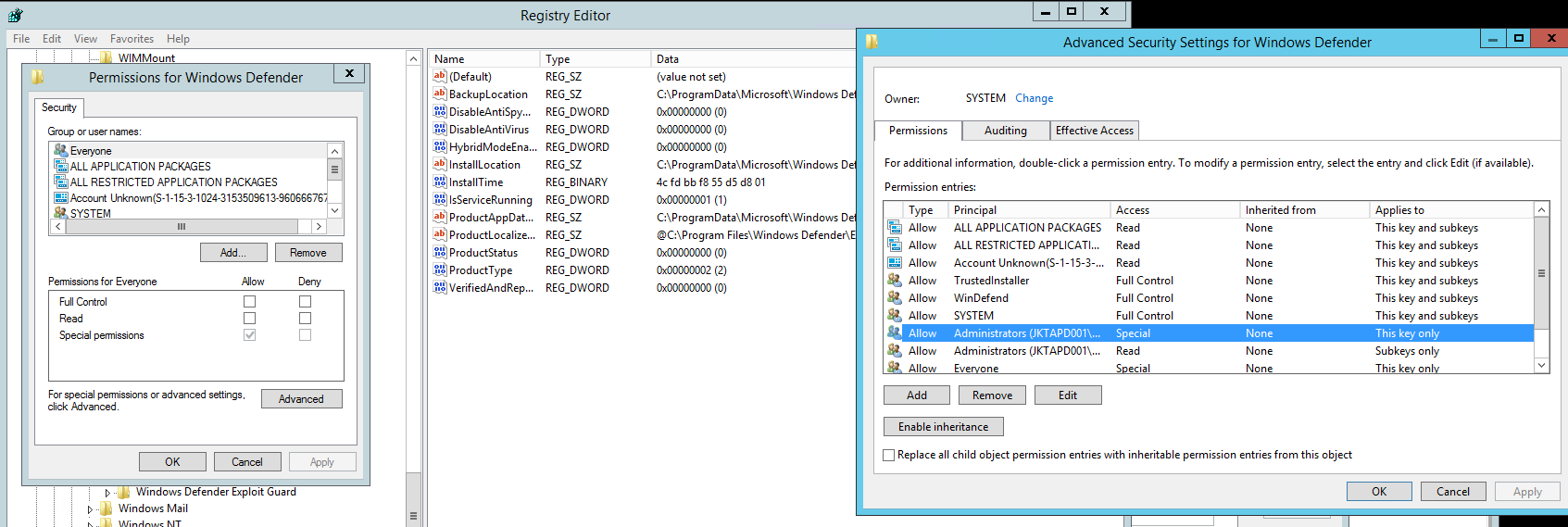Viewport: 1568px width, 527px height.
Task: Click the DisableAntiVirus DWORD value icon
Action: (440, 130)
